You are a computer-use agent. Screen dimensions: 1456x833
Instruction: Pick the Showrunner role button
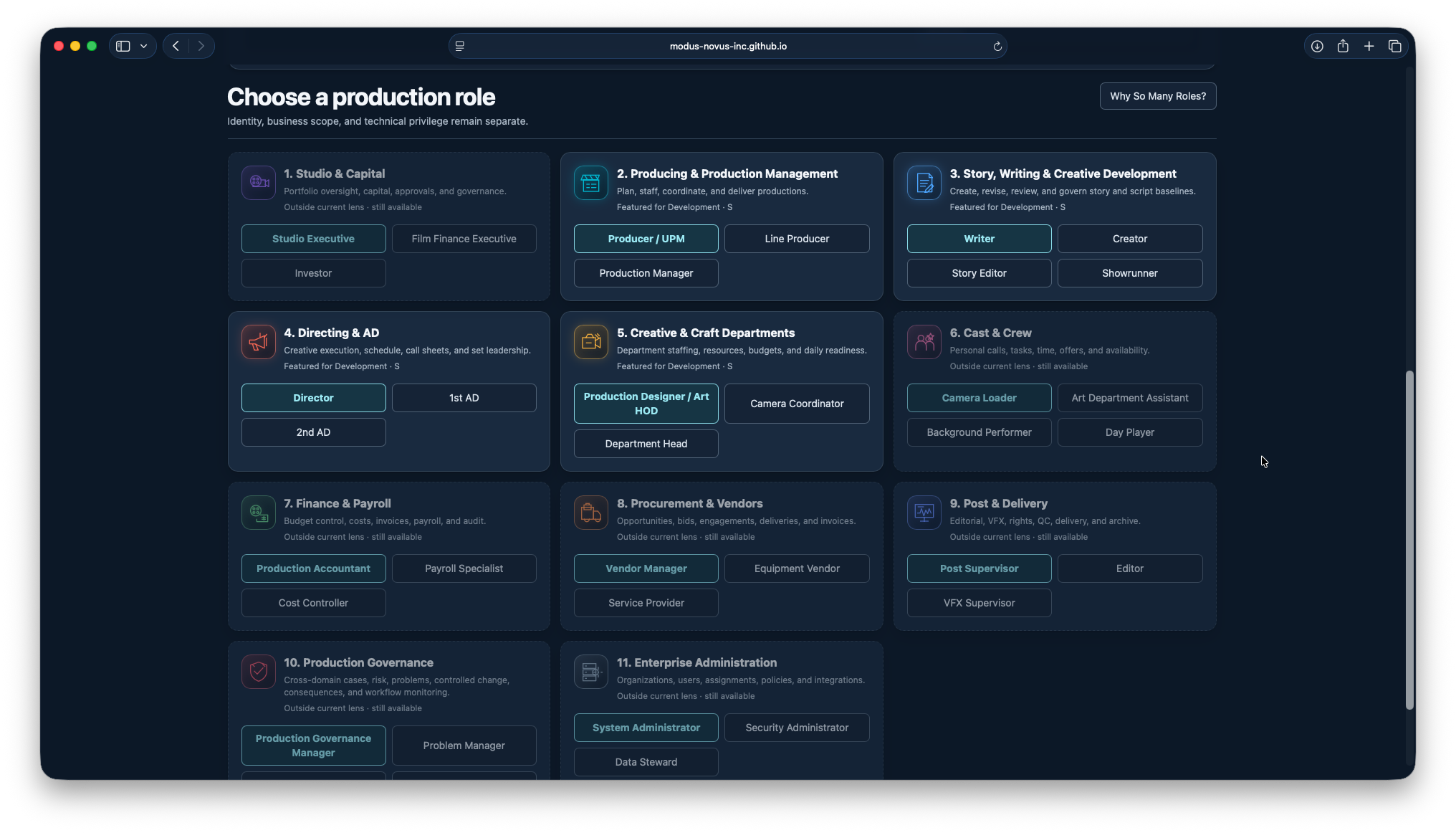(x=1129, y=273)
